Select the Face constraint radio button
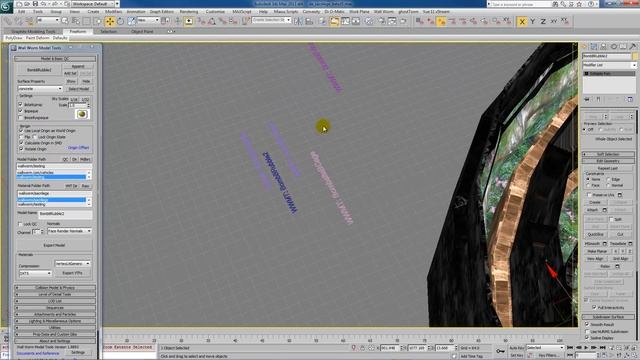Screen dimensions: 640x360 588,185
